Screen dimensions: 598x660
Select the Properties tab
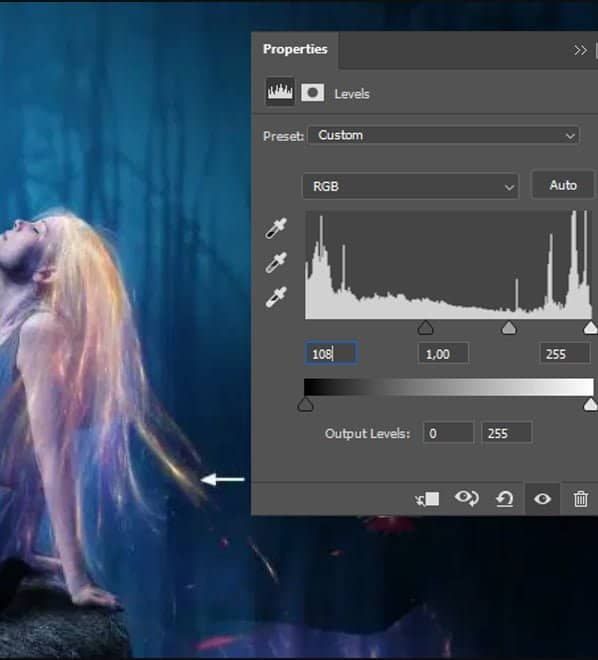click(295, 49)
